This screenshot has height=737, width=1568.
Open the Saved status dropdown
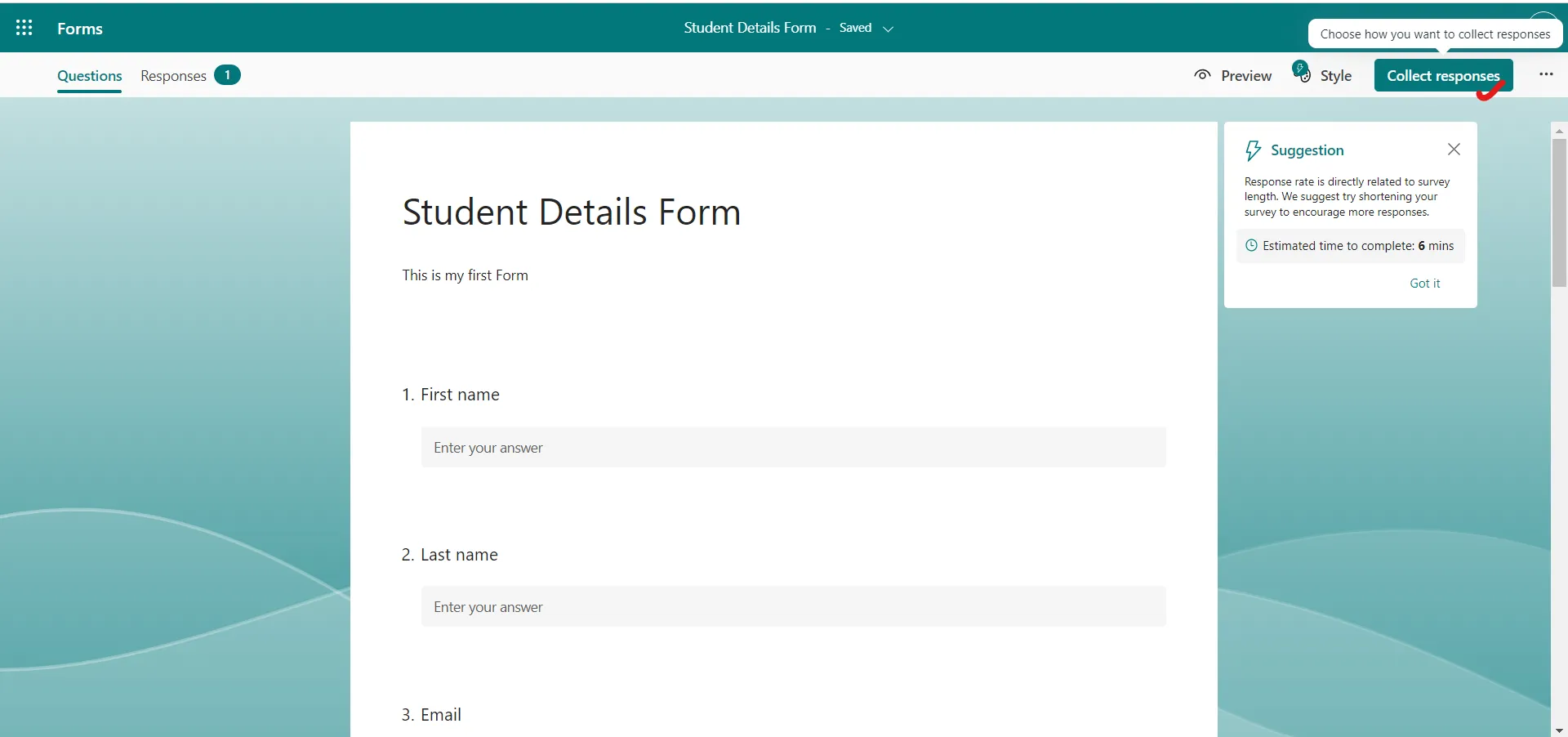(x=889, y=28)
